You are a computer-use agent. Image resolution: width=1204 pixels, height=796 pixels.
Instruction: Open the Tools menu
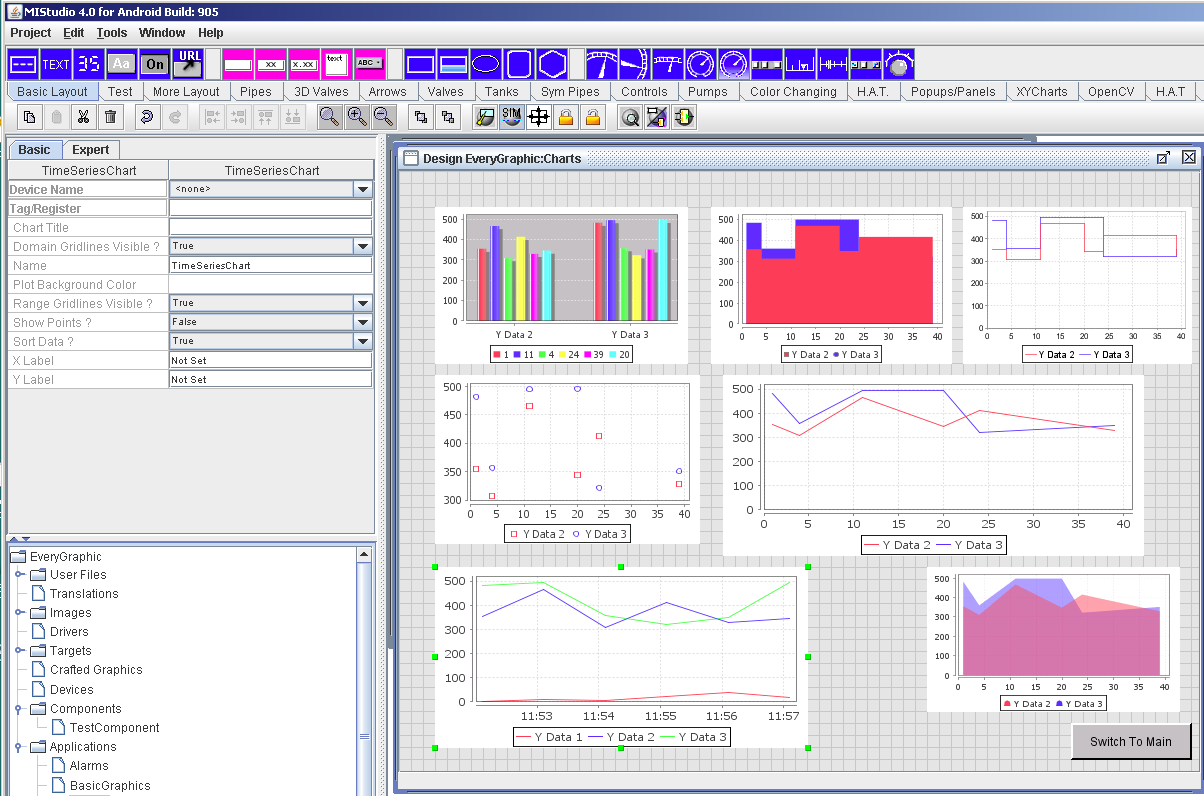pos(111,33)
